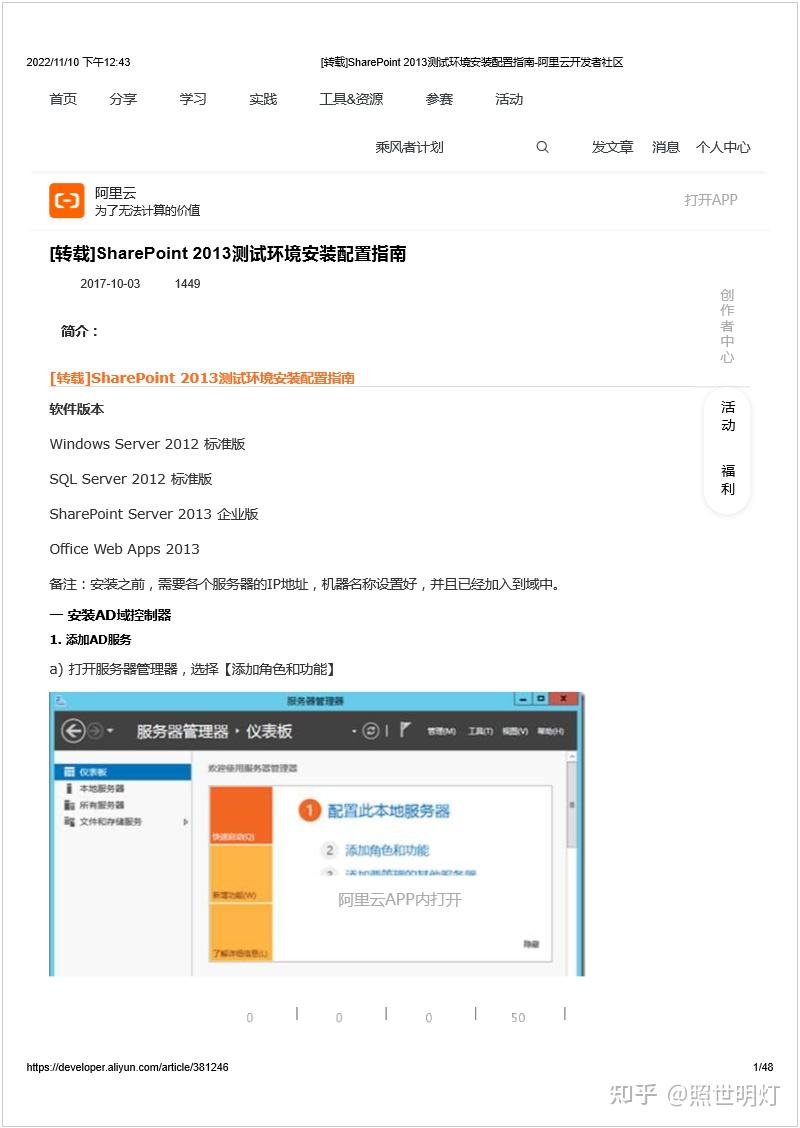Click the 活动 floating side button
800x1128 pixels.
728,417
